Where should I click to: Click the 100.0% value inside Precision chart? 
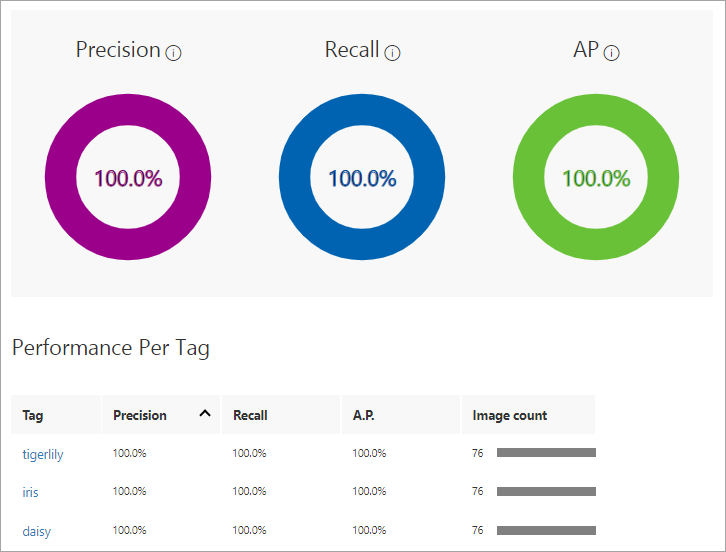pyautogui.click(x=128, y=179)
